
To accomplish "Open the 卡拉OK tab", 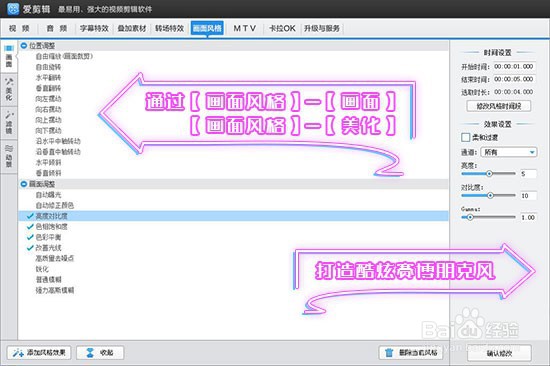I will [x=282, y=28].
